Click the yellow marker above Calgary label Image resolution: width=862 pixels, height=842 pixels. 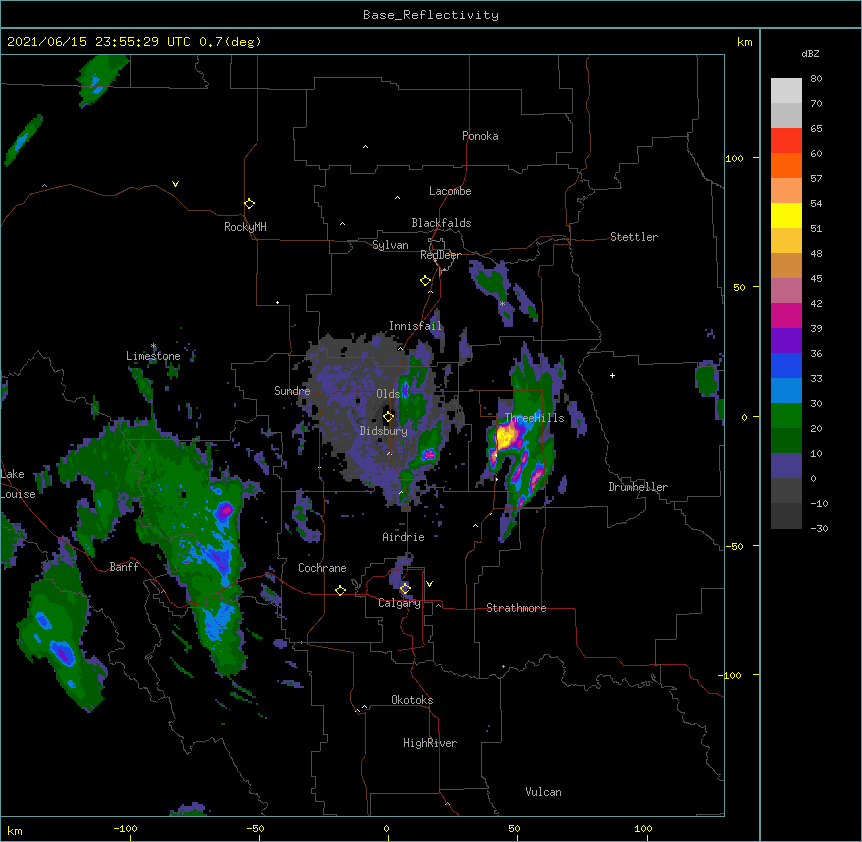point(405,589)
